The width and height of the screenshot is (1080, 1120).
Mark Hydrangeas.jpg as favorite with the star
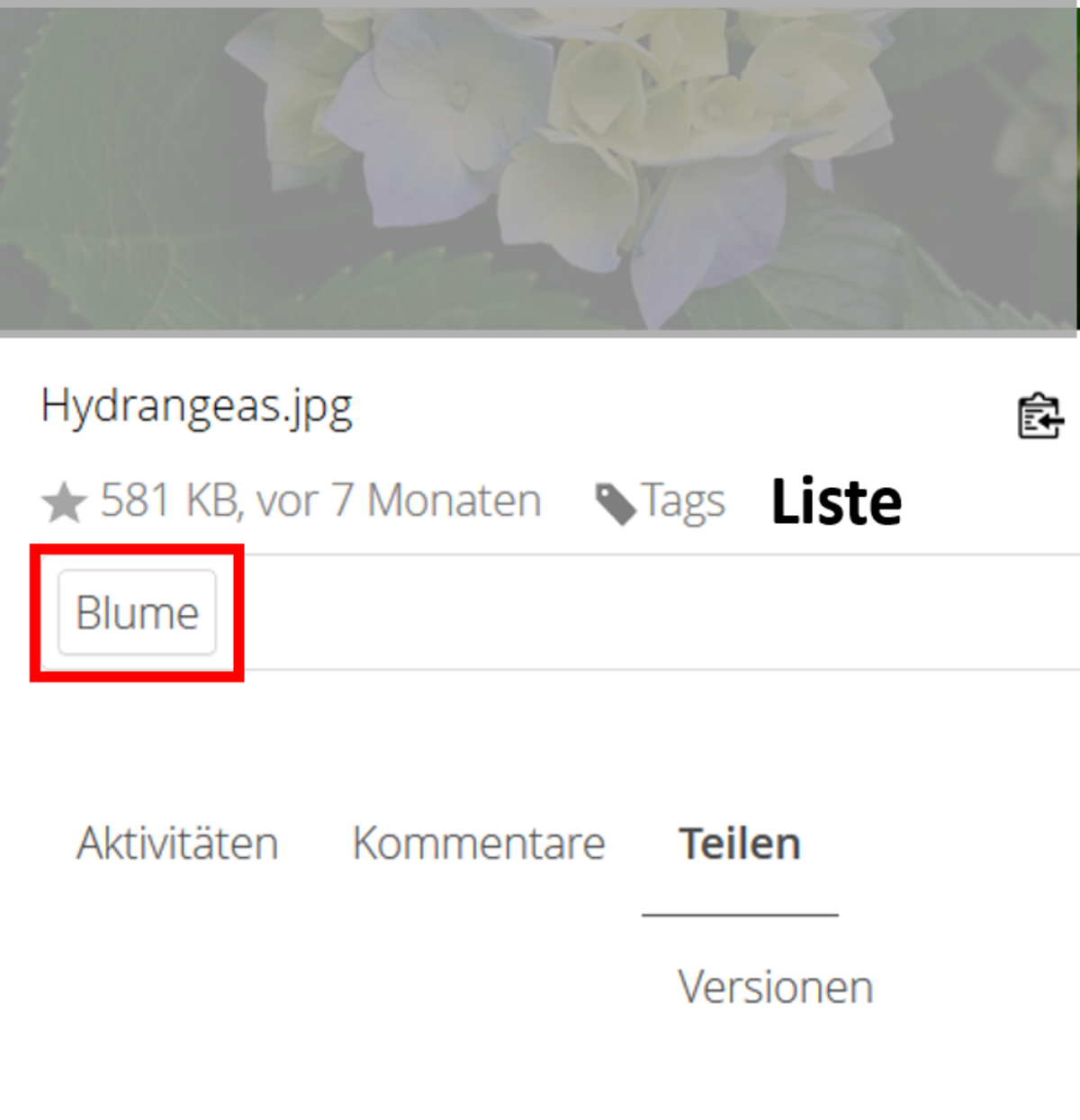pyautogui.click(x=64, y=501)
